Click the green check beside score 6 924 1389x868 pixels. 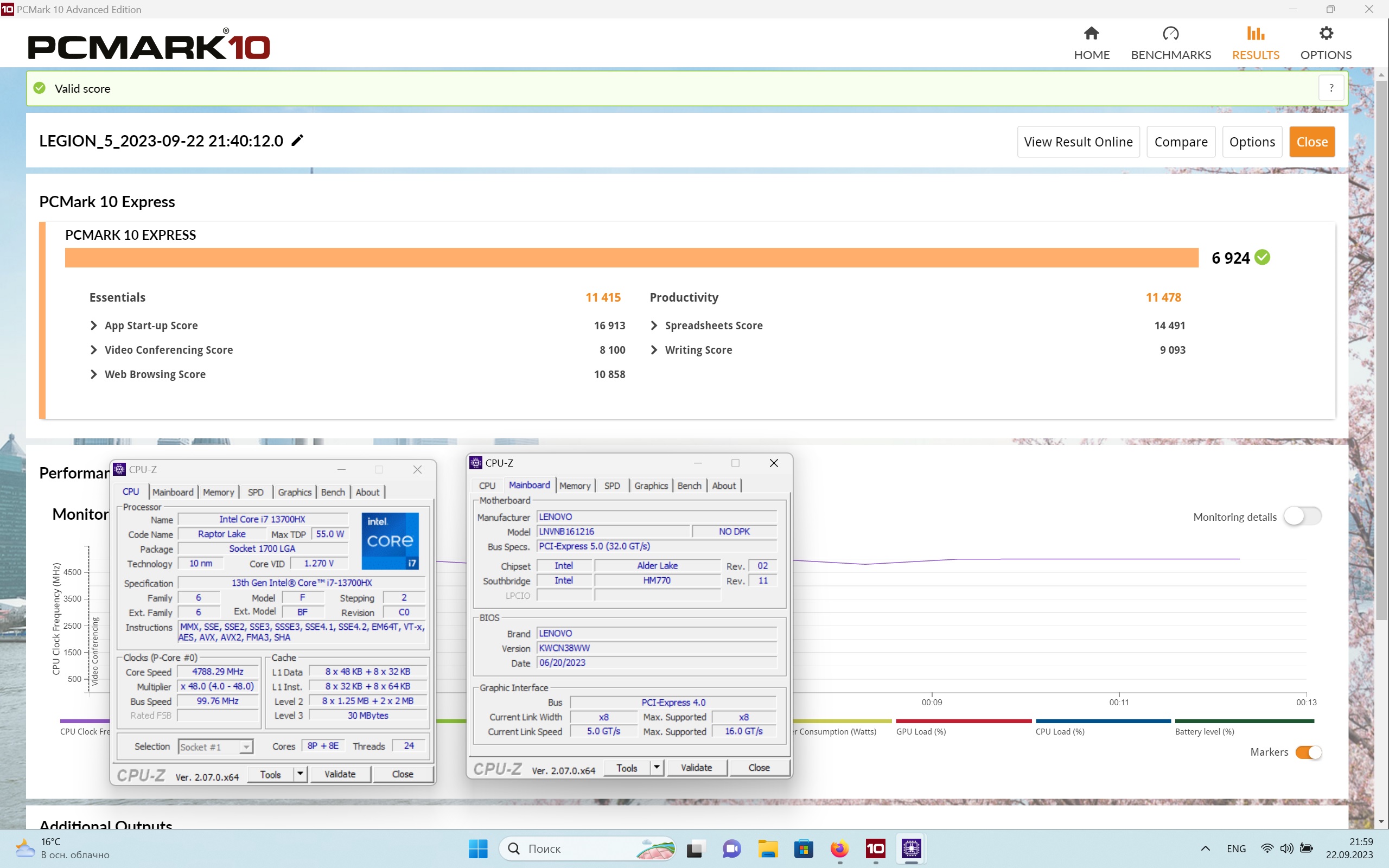coord(1262,257)
